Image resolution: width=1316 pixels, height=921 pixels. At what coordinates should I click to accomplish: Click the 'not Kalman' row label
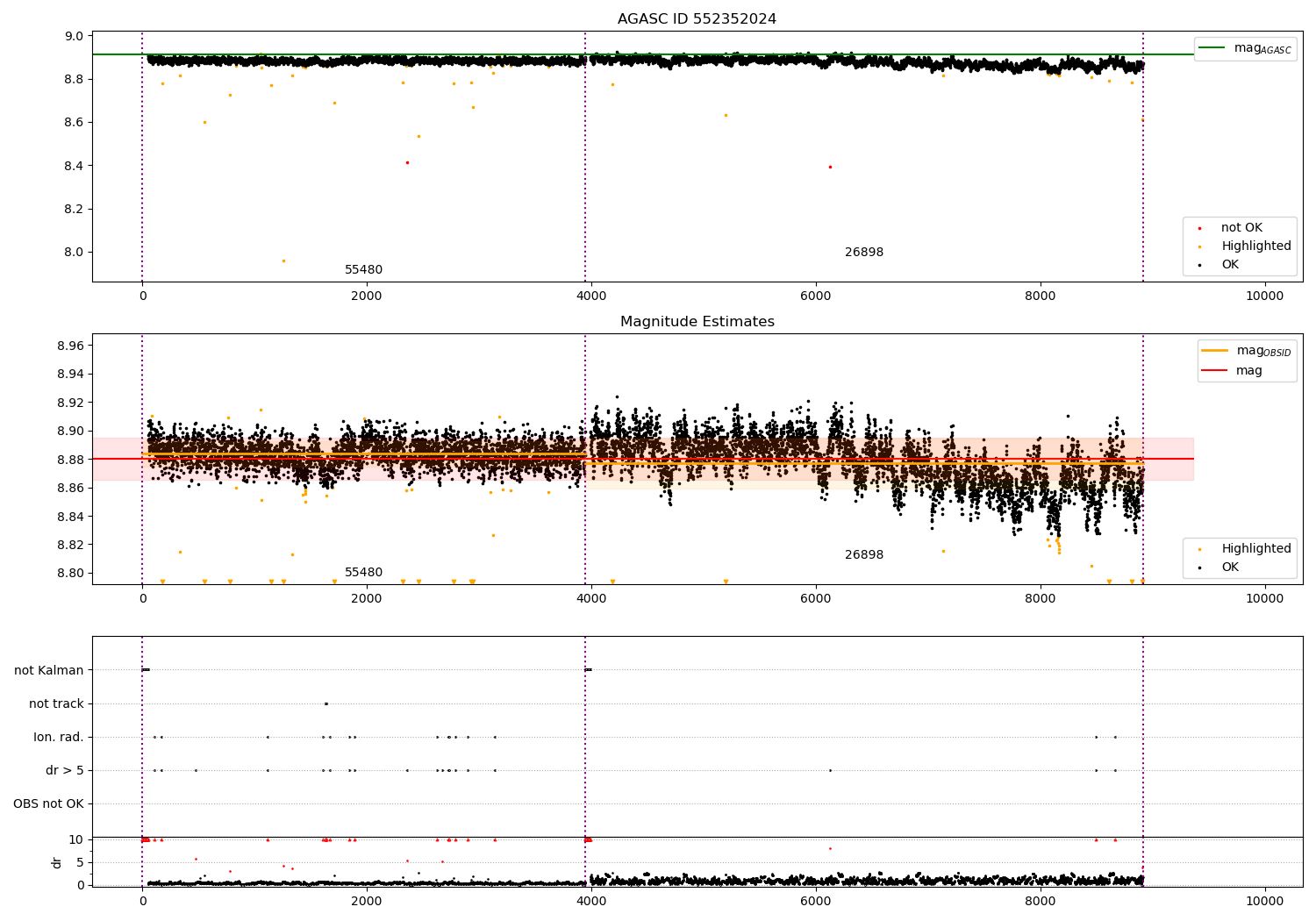click(49, 670)
